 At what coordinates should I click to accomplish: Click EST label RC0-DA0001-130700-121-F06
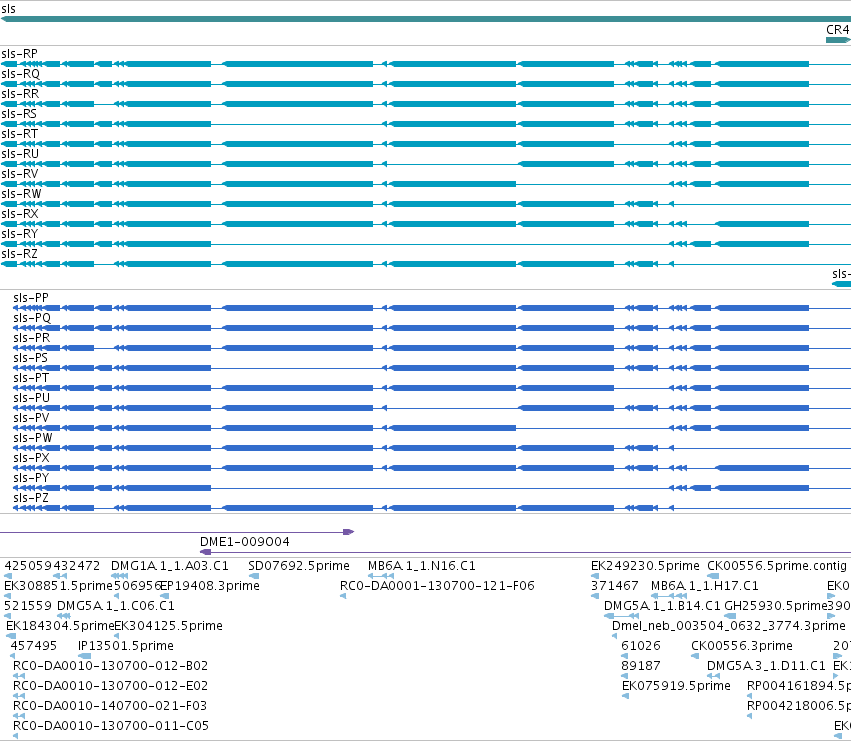click(x=437, y=586)
